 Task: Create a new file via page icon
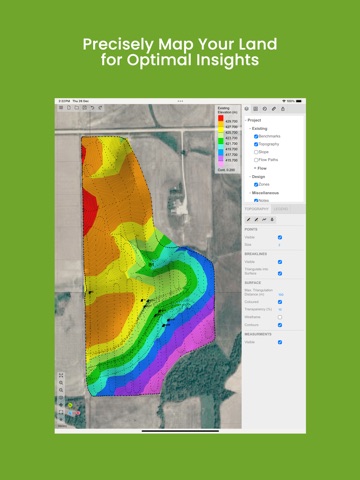(x=69, y=108)
